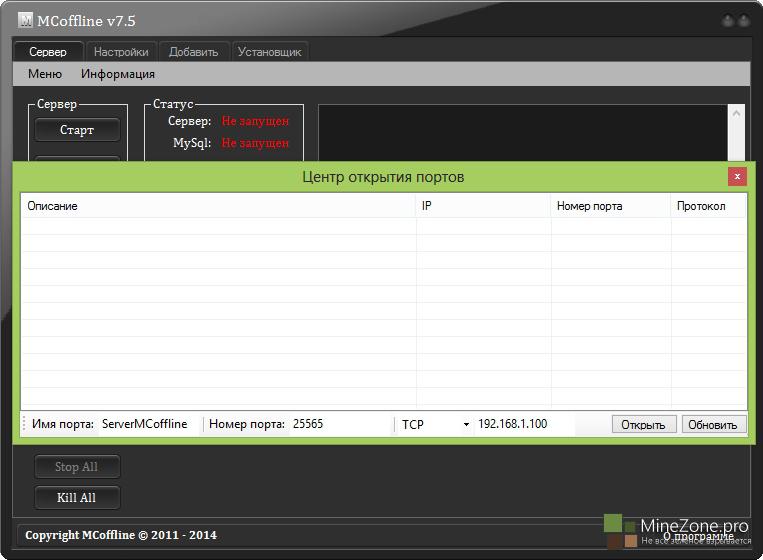Image resolution: width=763 pixels, height=560 pixels.
Task: Switch to the Настройки tab
Action: tap(121, 52)
